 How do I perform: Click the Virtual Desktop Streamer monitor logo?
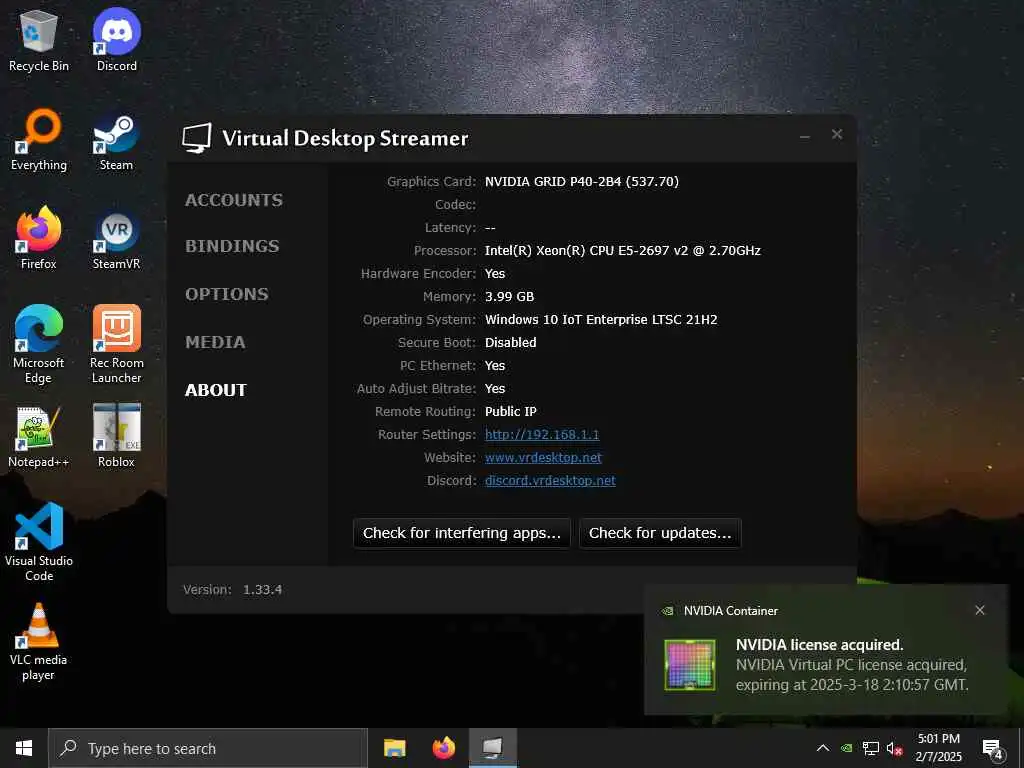point(197,138)
